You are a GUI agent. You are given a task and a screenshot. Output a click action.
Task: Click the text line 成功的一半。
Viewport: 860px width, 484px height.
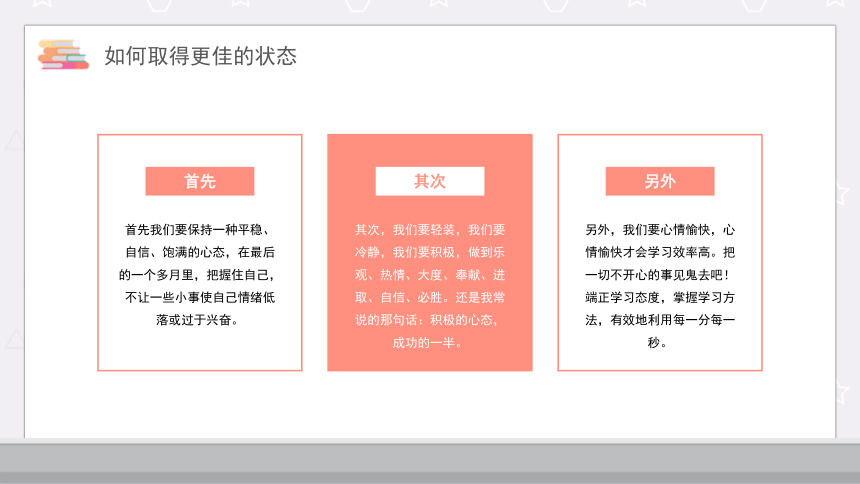[428, 342]
